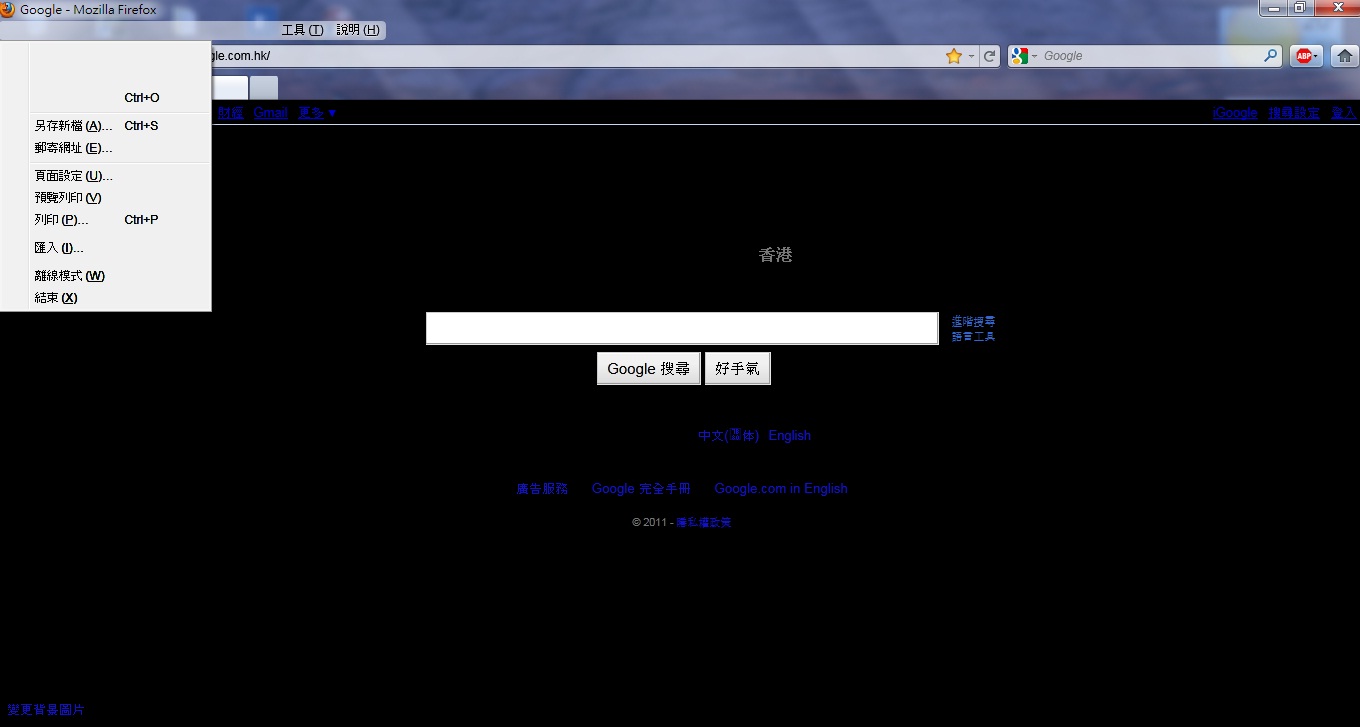Open the 財經 link in the top bar
The width and height of the screenshot is (1360, 727).
[231, 113]
